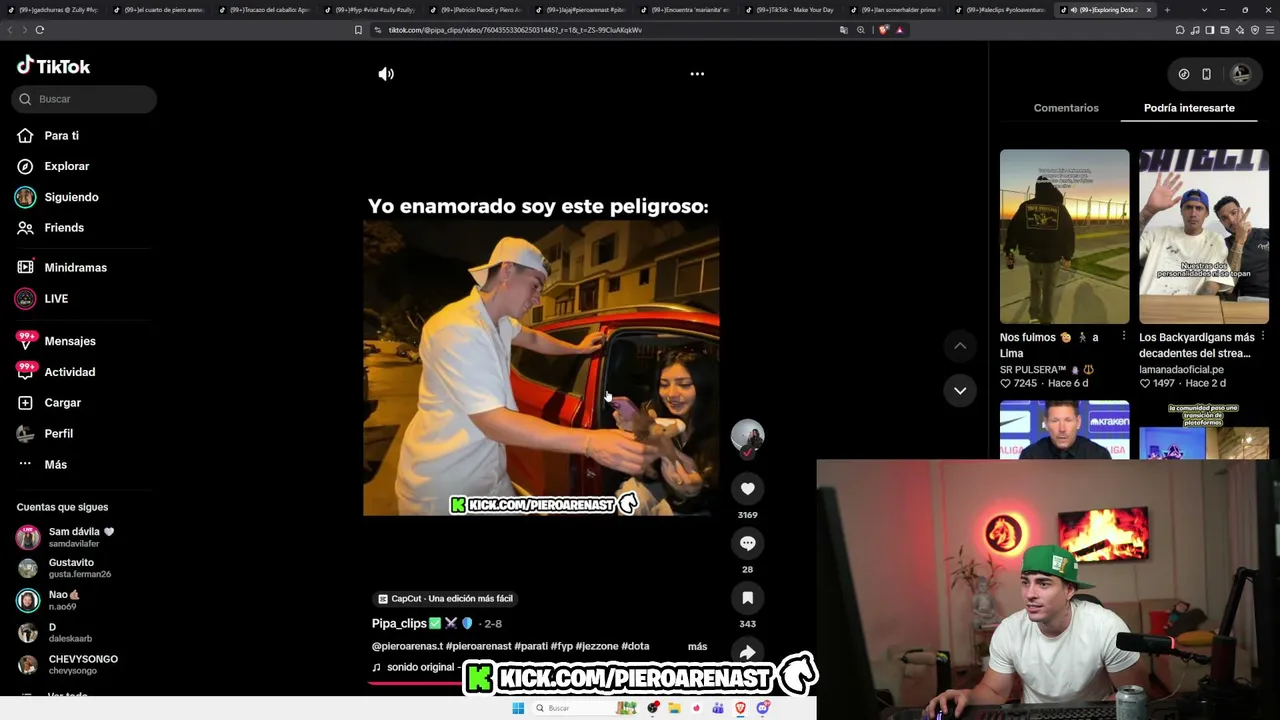Bookmark the page from the address bar
The width and height of the screenshot is (1280, 720).
point(358,30)
